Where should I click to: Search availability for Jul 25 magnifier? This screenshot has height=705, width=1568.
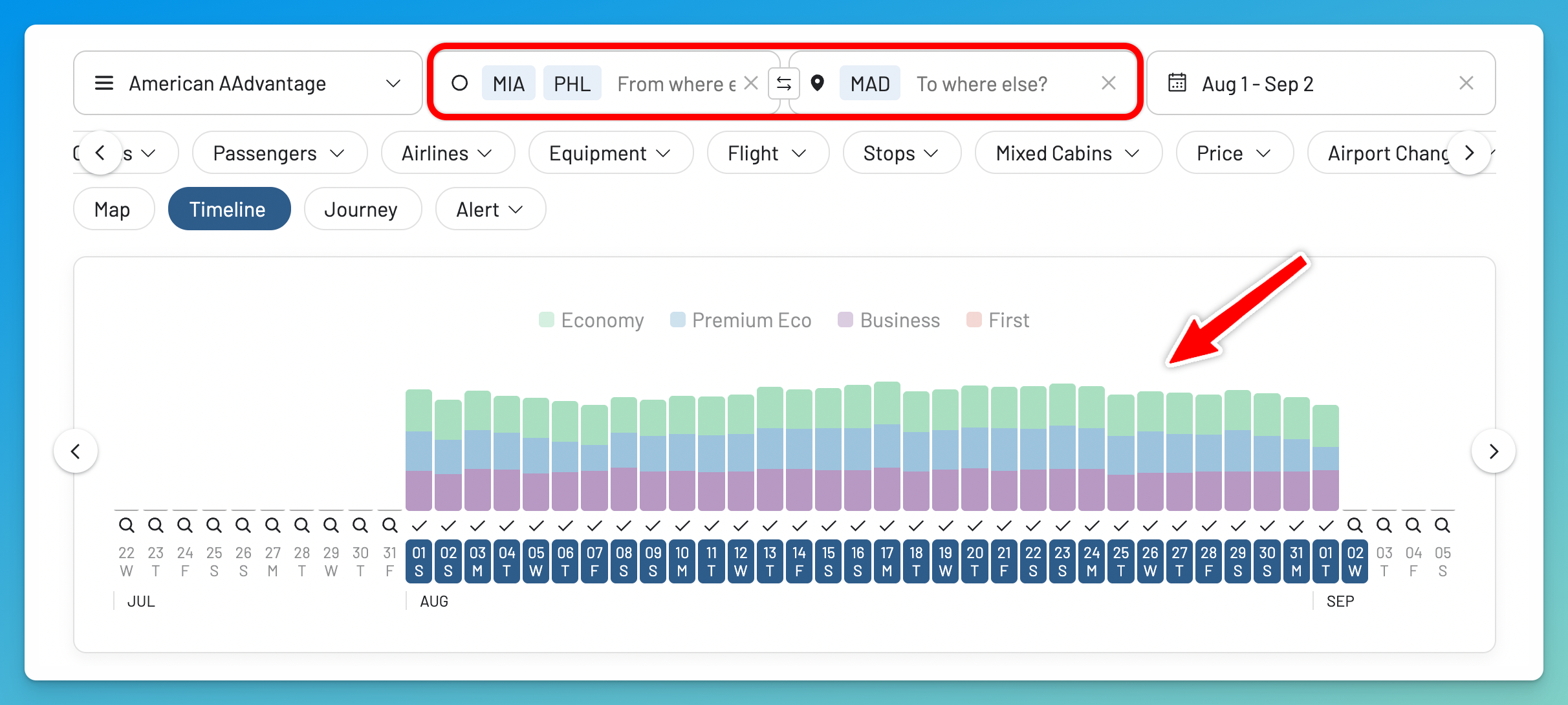pos(214,525)
